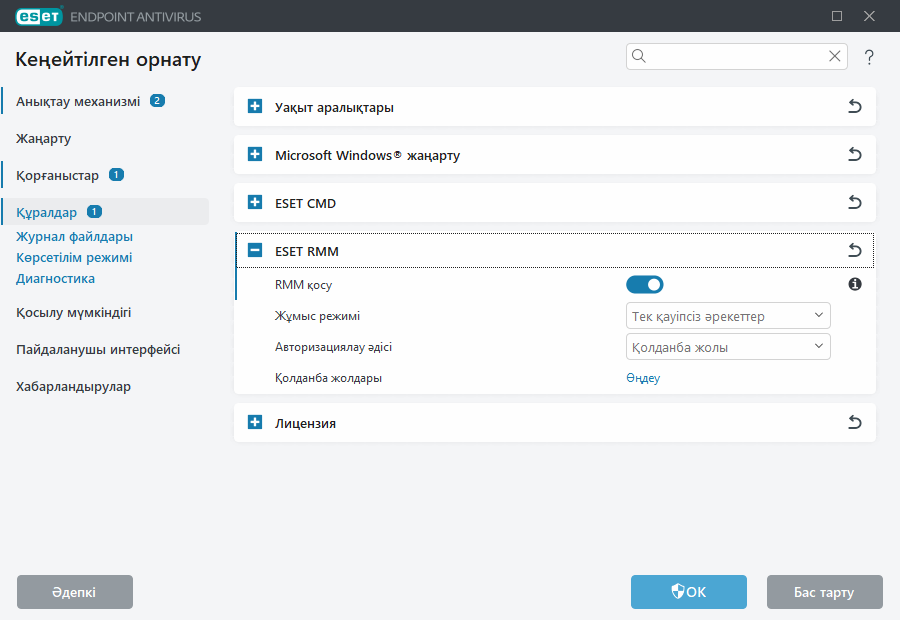Click the Әдепкі default button

point(75,592)
